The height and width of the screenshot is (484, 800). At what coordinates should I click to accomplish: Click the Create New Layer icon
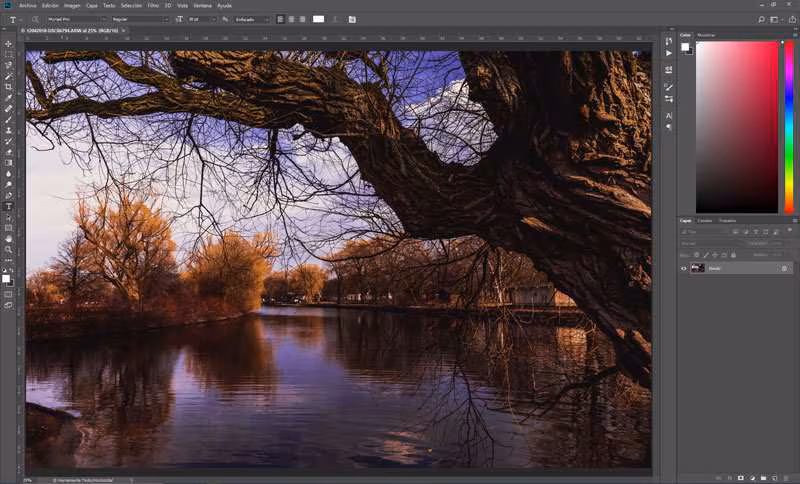(774, 478)
